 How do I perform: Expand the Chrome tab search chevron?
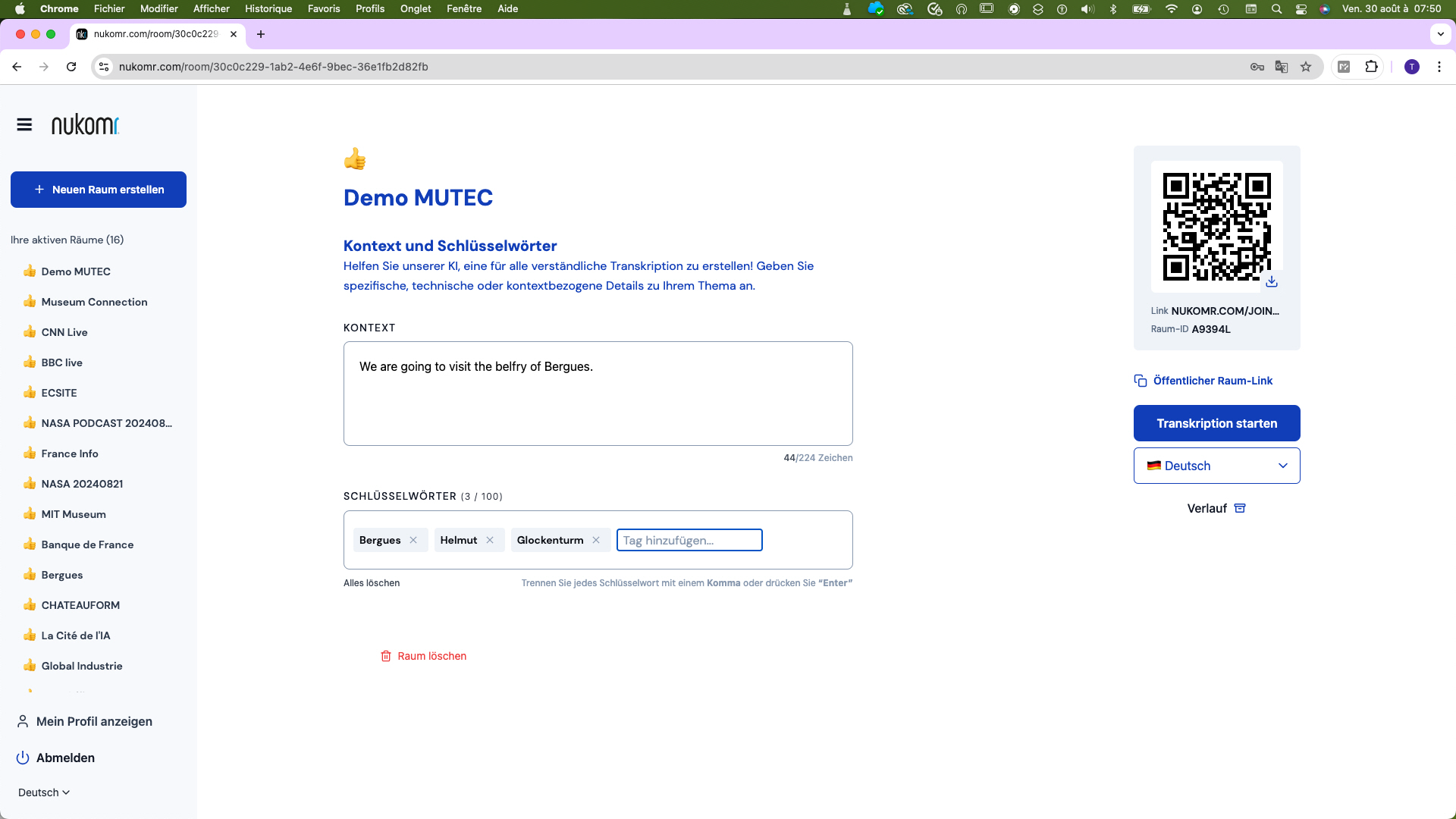coord(1441,34)
